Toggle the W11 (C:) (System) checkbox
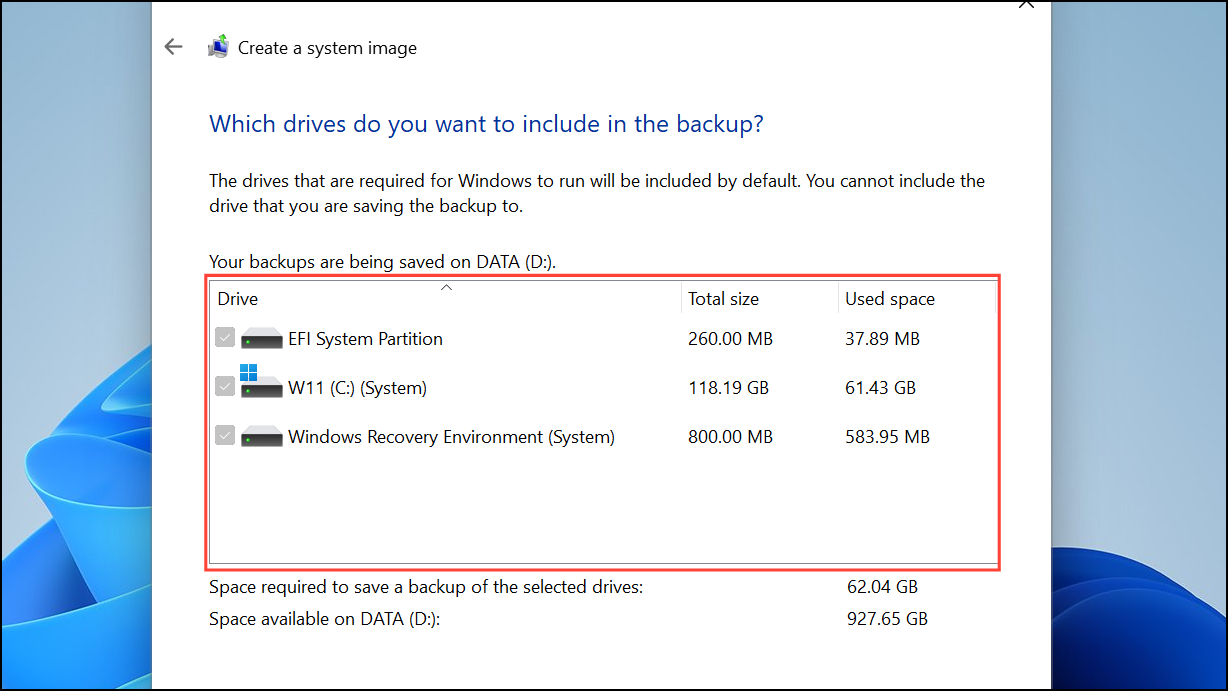Image resolution: width=1228 pixels, height=691 pixels. 225,387
